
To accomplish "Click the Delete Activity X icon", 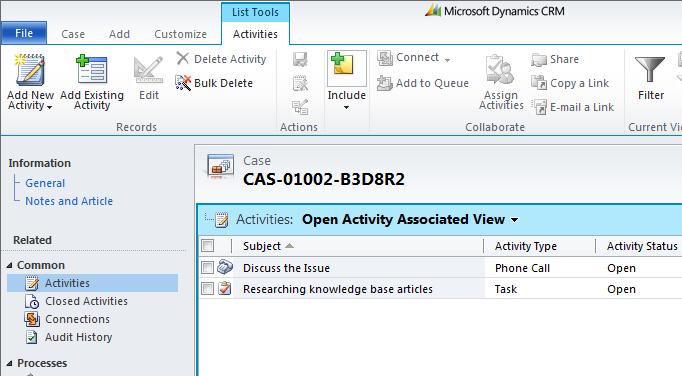I will tap(183, 58).
